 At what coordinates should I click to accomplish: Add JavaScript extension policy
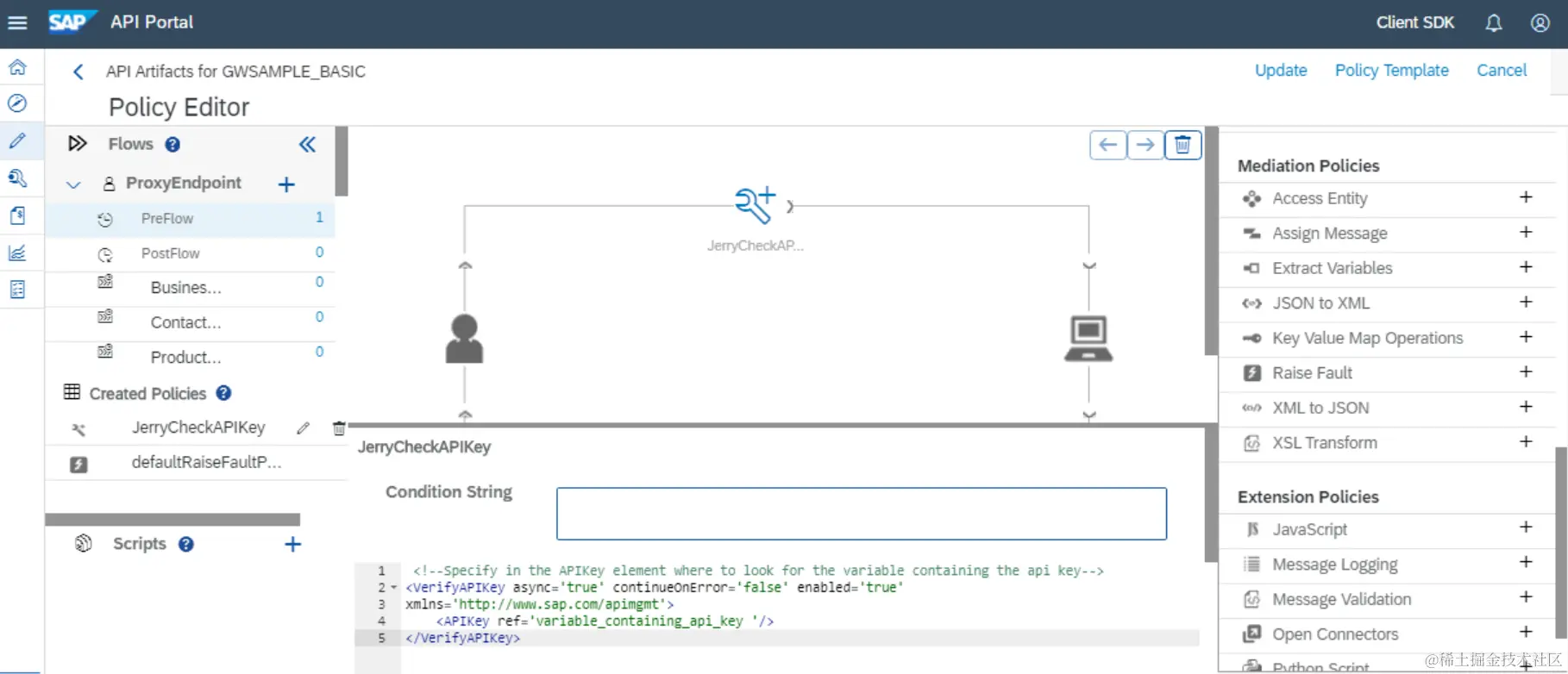pyautogui.click(x=1526, y=527)
